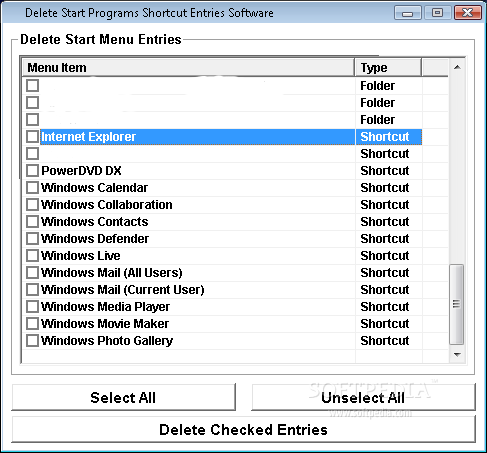Click the scrollbar up arrow
Screen dimensions: 487x453
[x=457, y=67]
